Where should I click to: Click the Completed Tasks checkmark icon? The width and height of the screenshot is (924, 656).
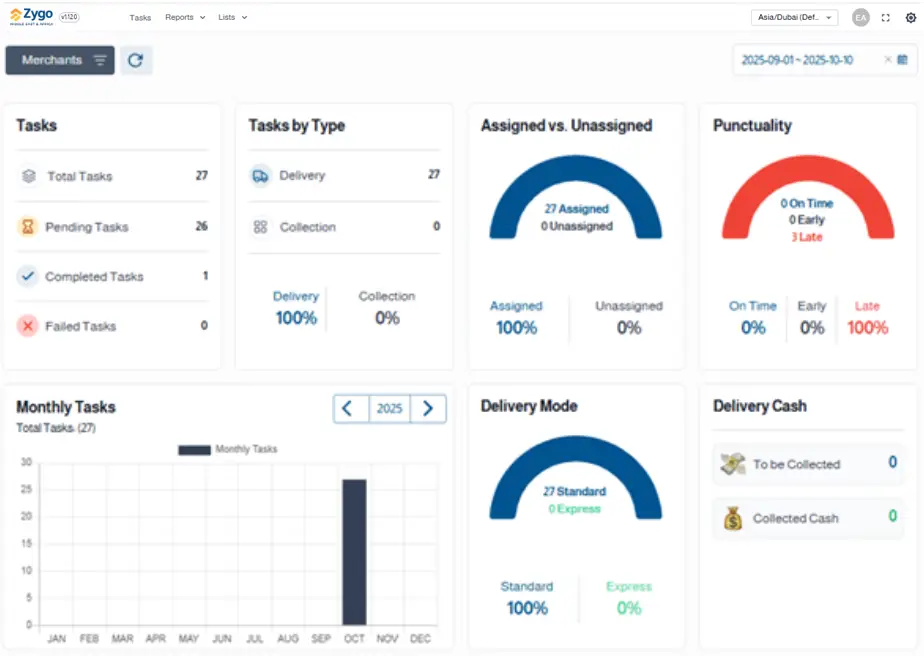[x=28, y=277]
